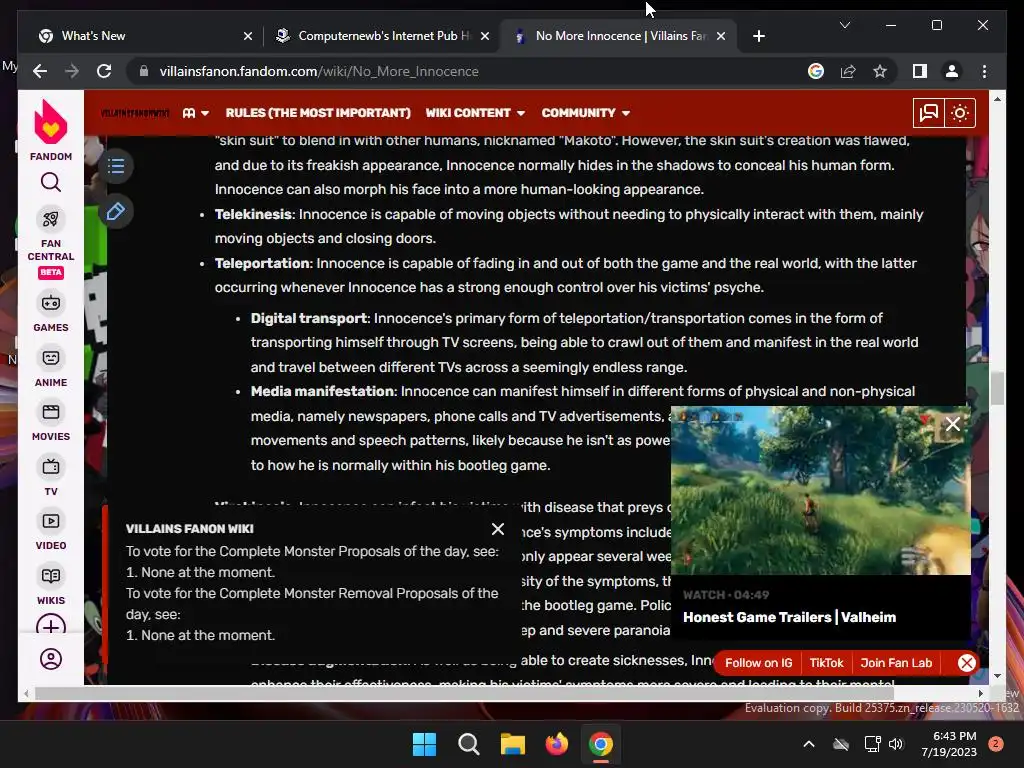
Task: Open Windows taskbar search
Action: pyautogui.click(x=469, y=744)
